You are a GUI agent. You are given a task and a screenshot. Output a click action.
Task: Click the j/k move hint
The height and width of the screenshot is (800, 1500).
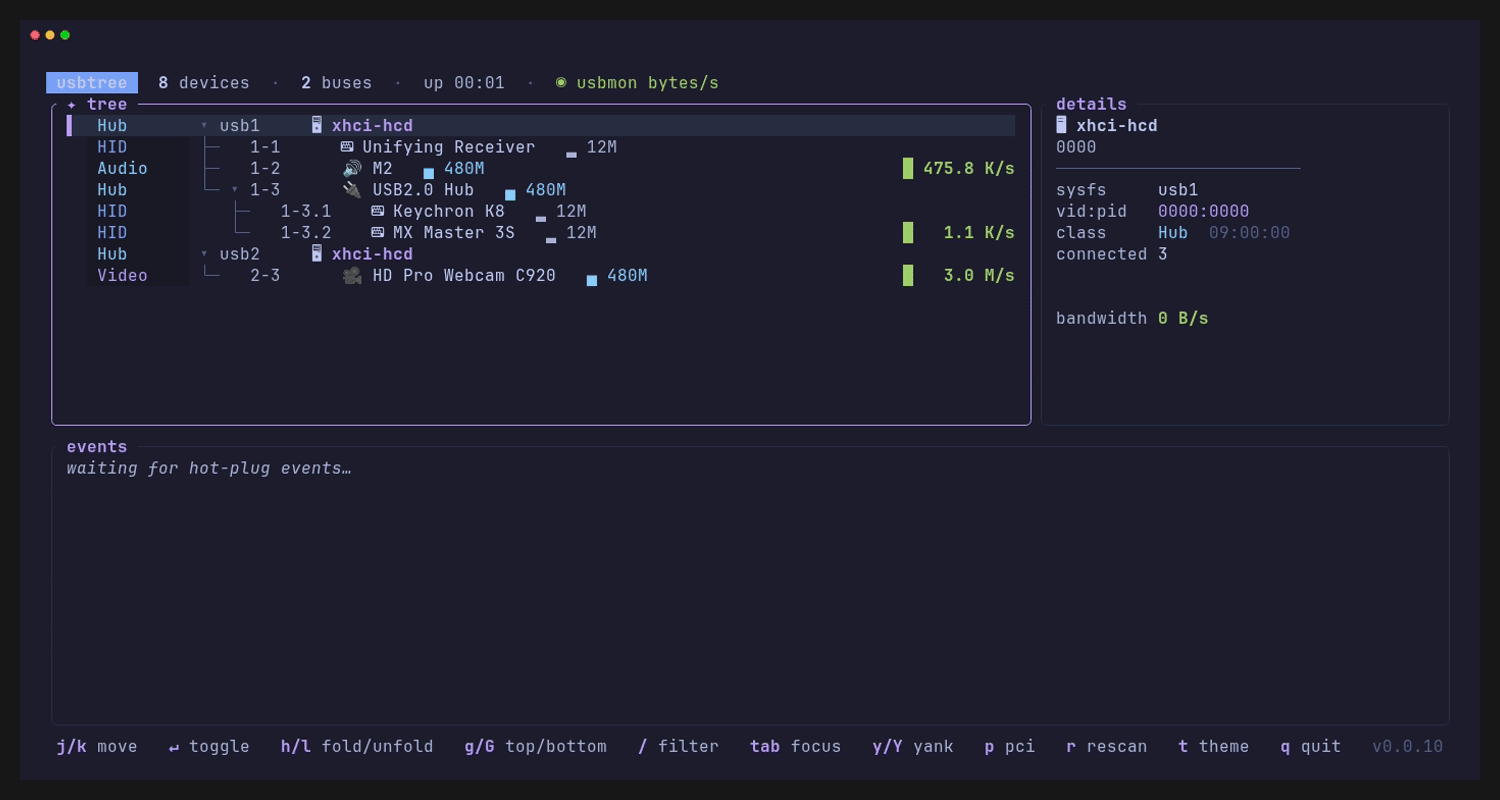tap(97, 747)
